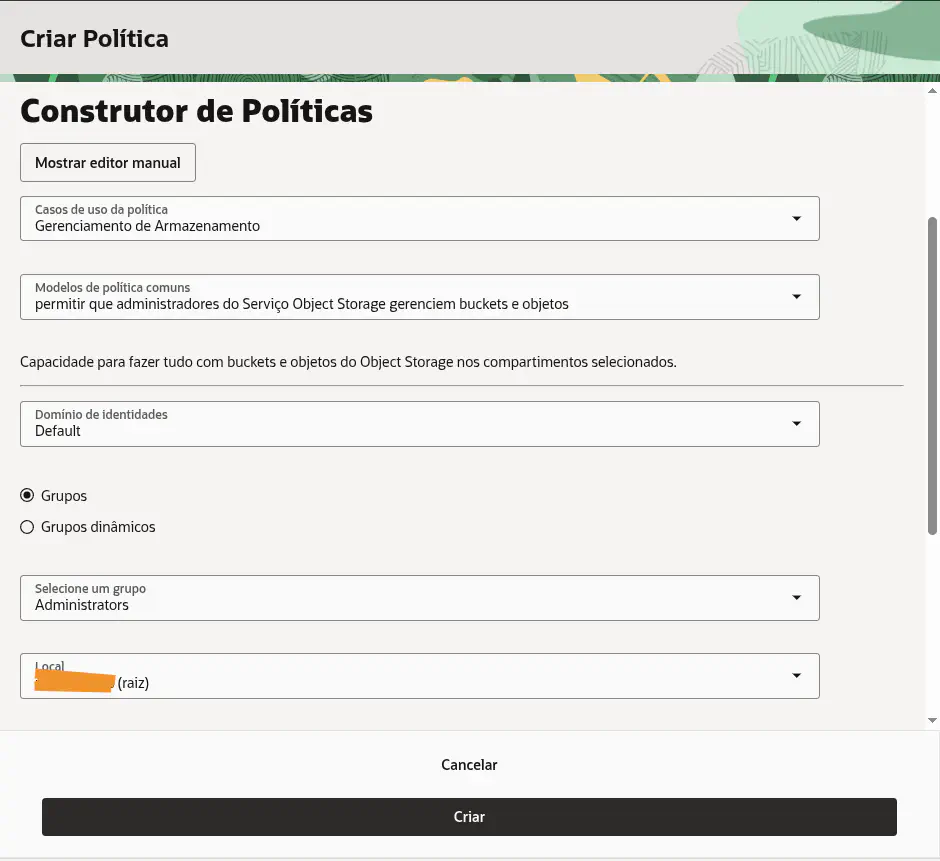940x861 pixels.
Task: Click the arrow icon in the Local field
Action: pos(796,676)
